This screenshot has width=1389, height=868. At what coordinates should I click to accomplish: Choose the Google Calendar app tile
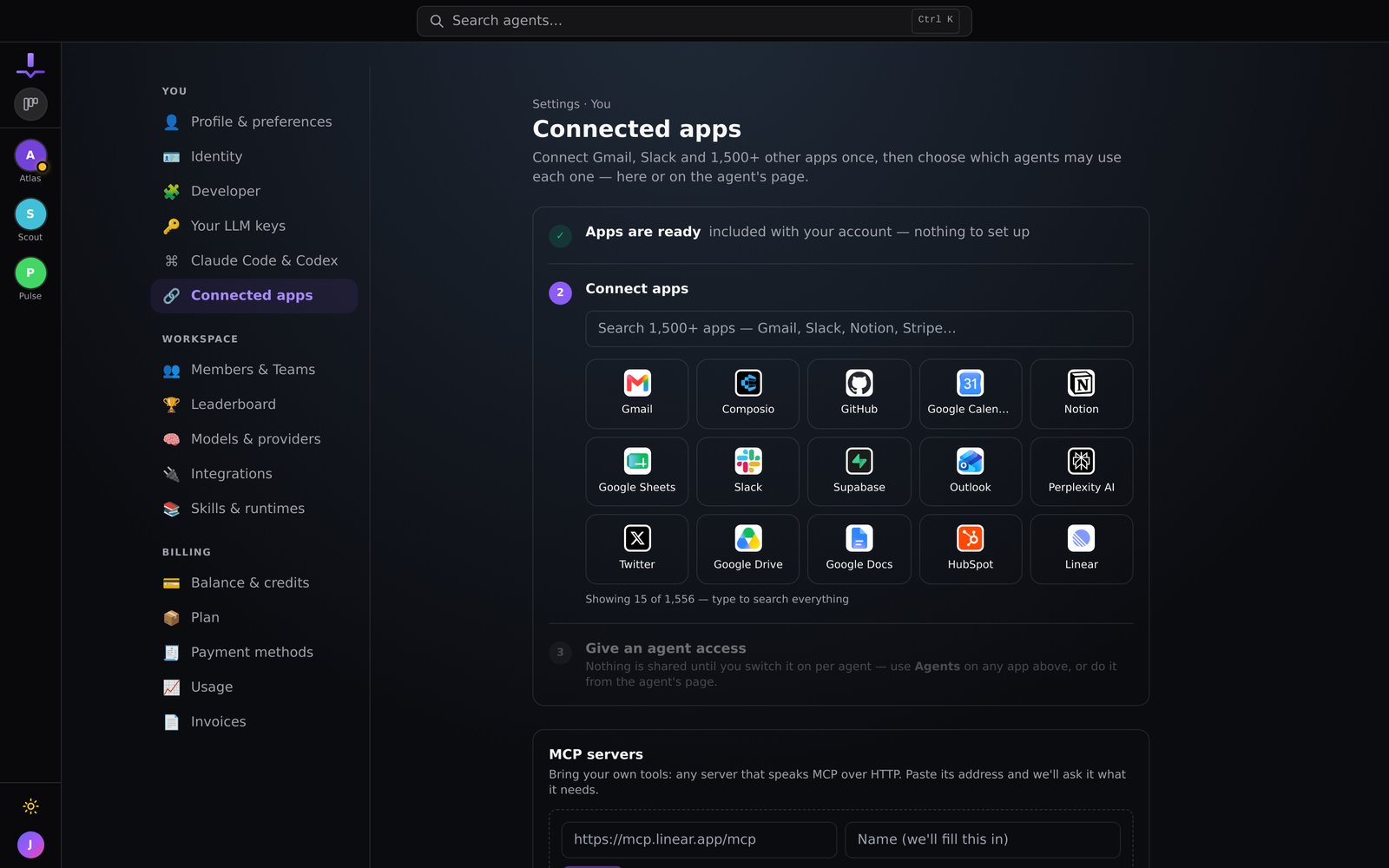tap(970, 393)
